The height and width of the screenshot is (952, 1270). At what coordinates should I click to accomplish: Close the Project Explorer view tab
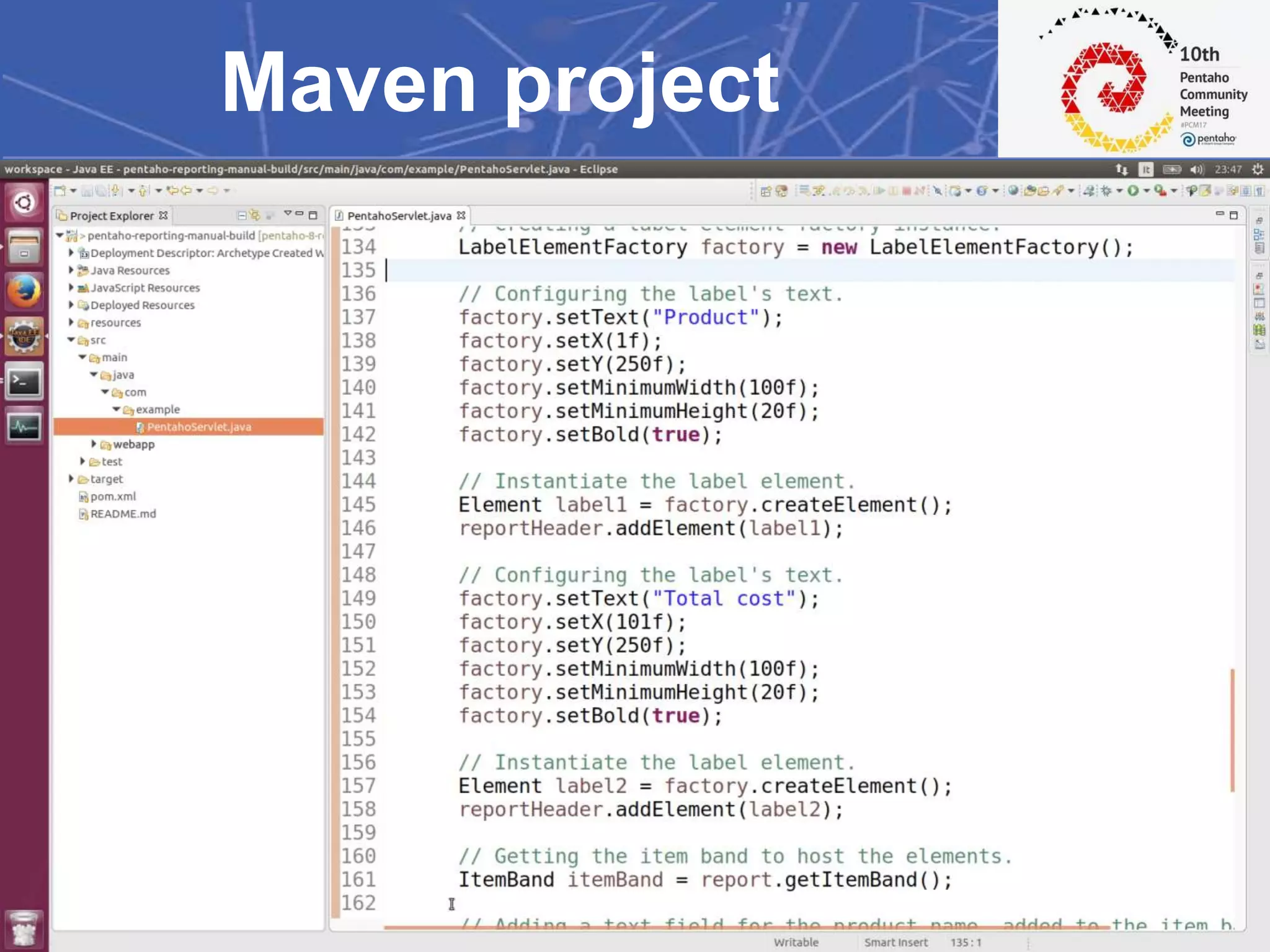click(163, 215)
